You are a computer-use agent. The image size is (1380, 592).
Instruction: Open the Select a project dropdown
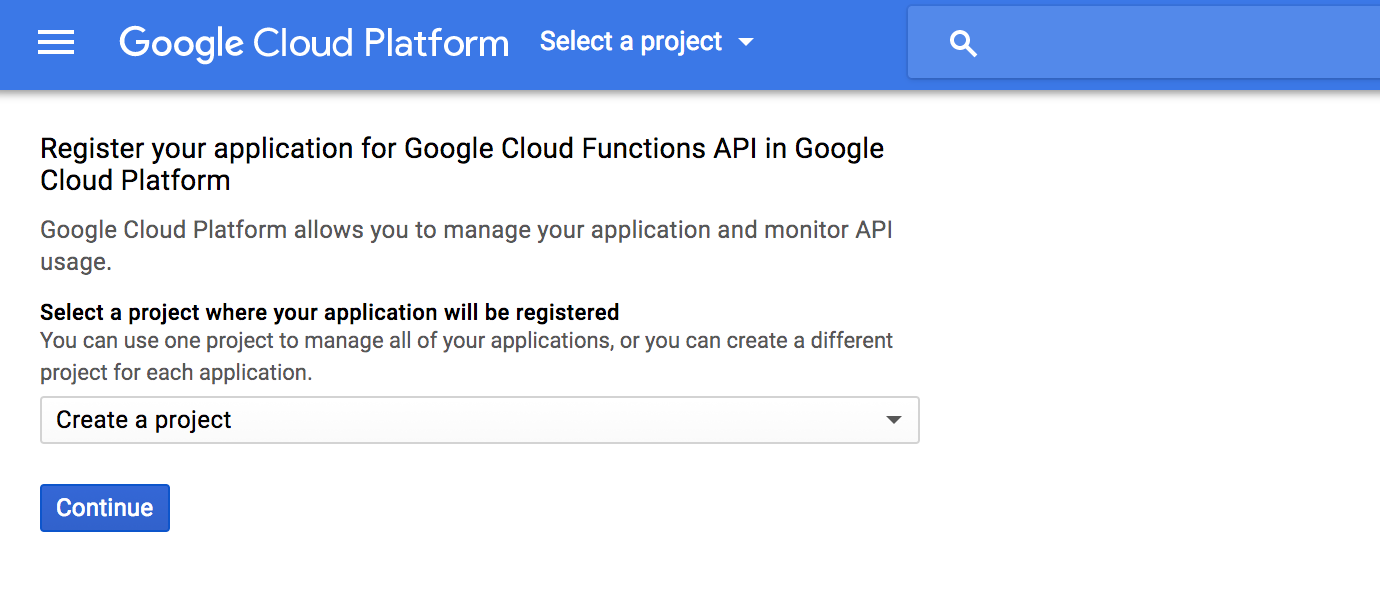pos(646,42)
